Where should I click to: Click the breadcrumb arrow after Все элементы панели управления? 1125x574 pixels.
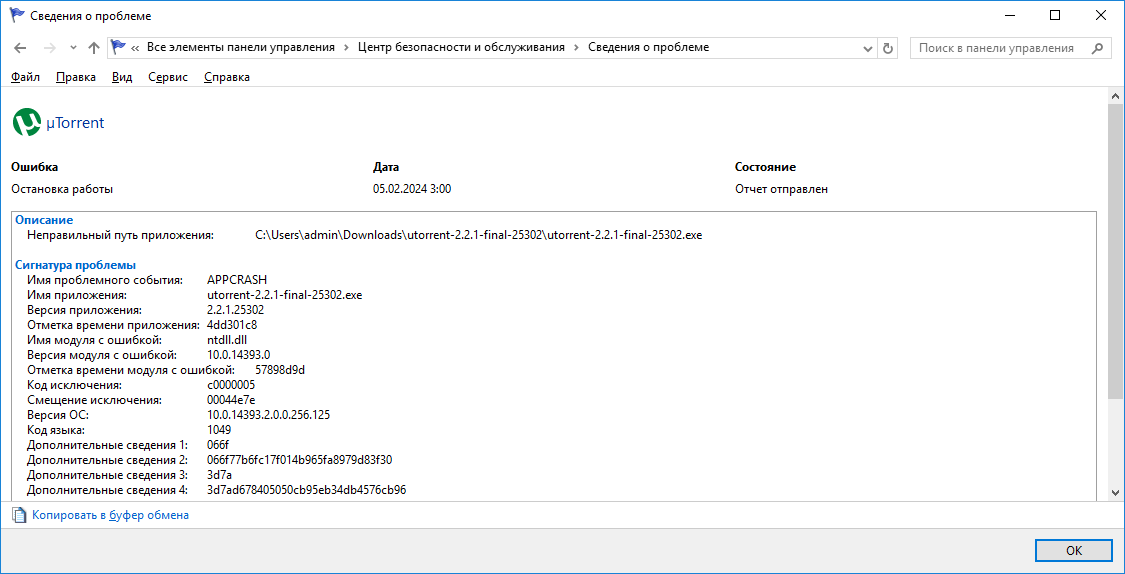click(x=346, y=48)
